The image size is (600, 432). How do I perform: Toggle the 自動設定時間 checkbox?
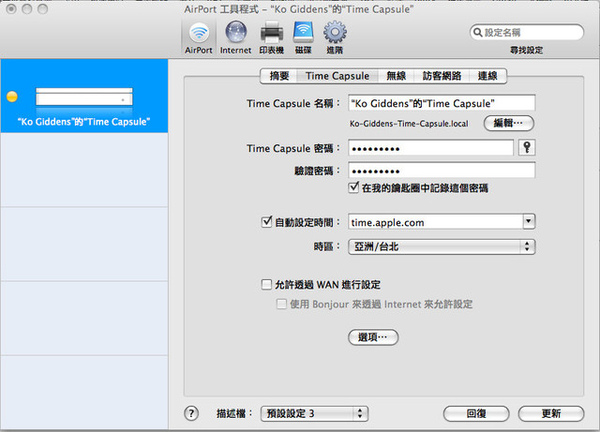point(266,222)
